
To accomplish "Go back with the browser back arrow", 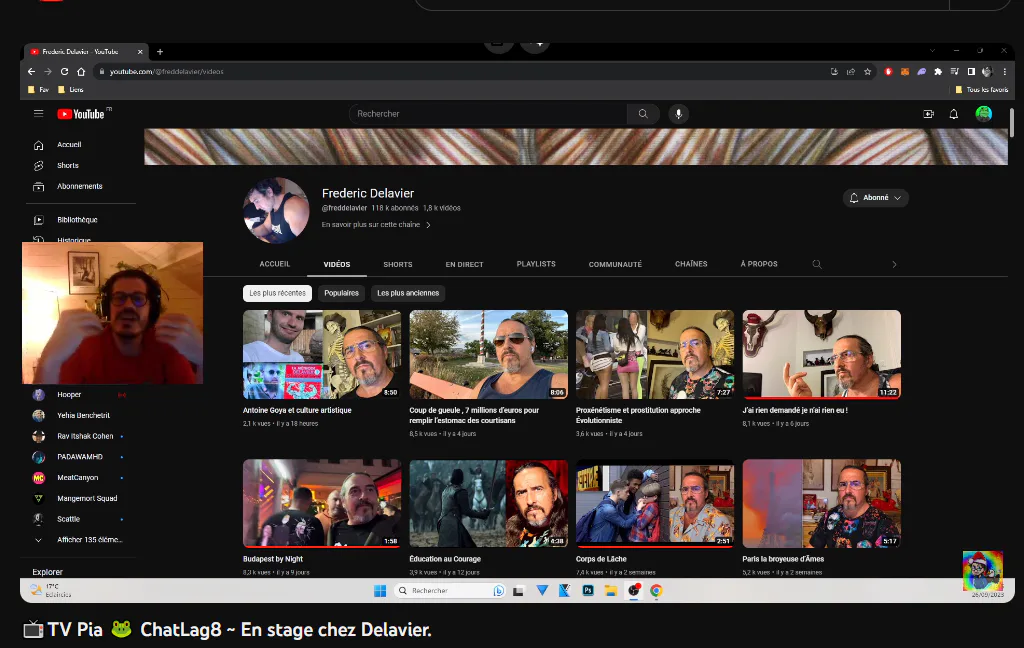I will [31, 72].
